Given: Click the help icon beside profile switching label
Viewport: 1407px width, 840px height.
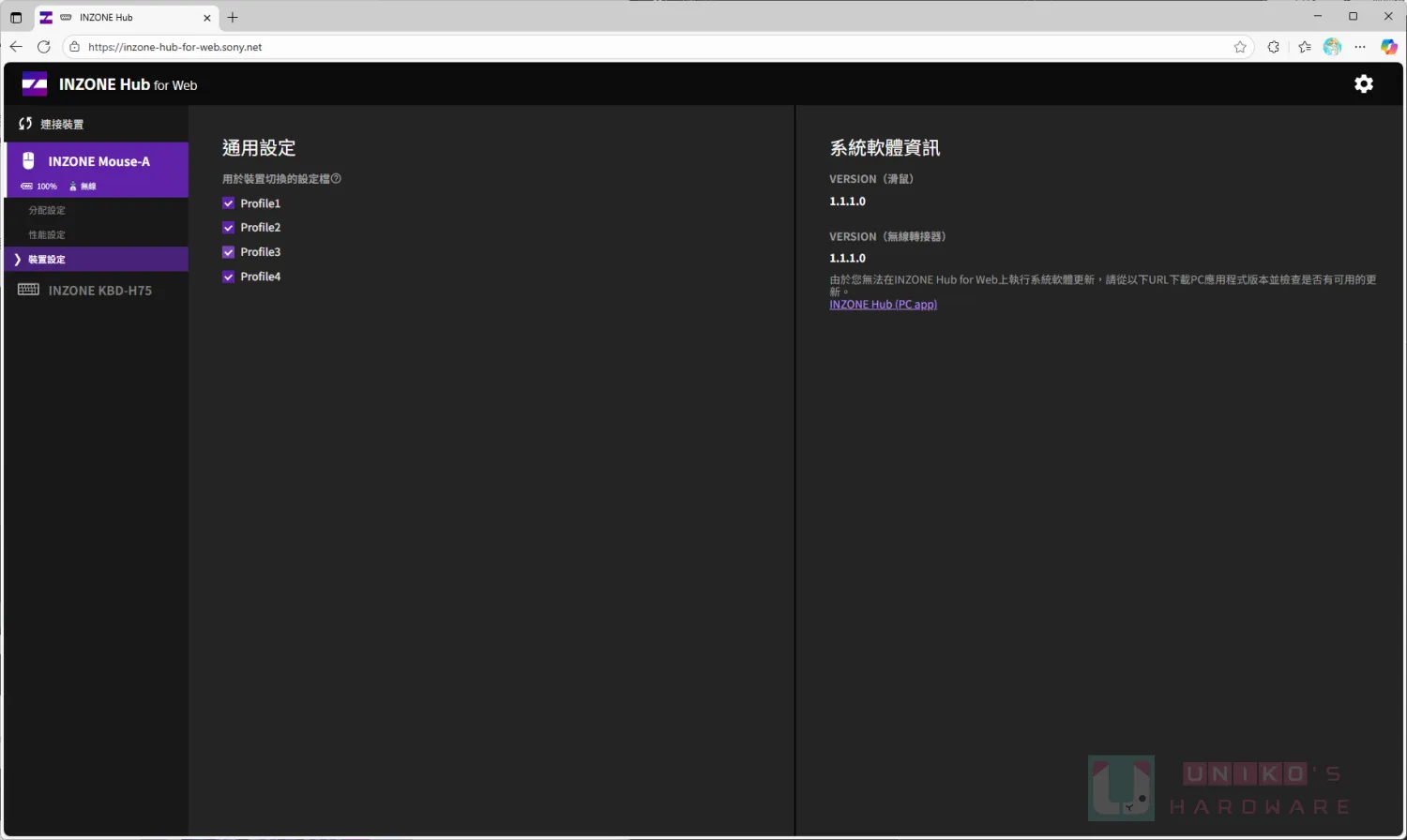Looking at the screenshot, I should point(336,179).
